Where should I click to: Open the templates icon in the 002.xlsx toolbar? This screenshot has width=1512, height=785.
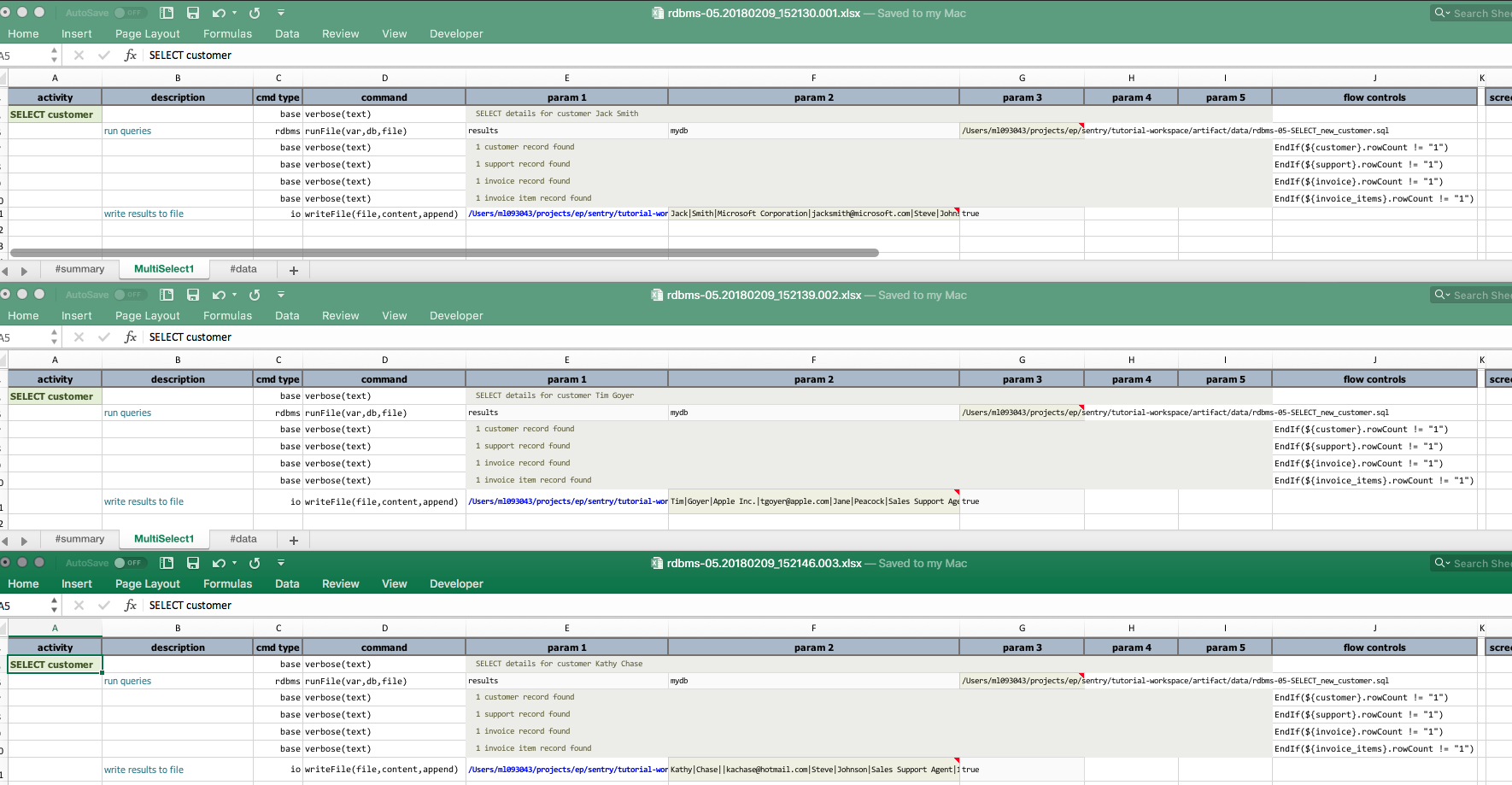click(x=167, y=295)
